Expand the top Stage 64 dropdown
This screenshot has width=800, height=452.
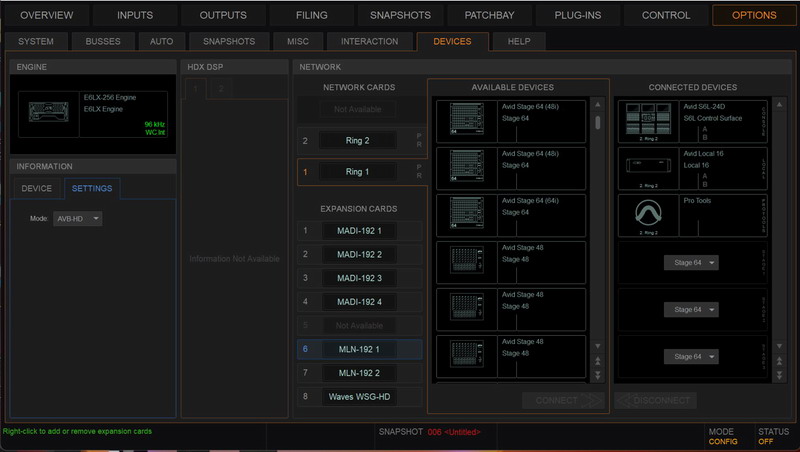[x=692, y=263]
